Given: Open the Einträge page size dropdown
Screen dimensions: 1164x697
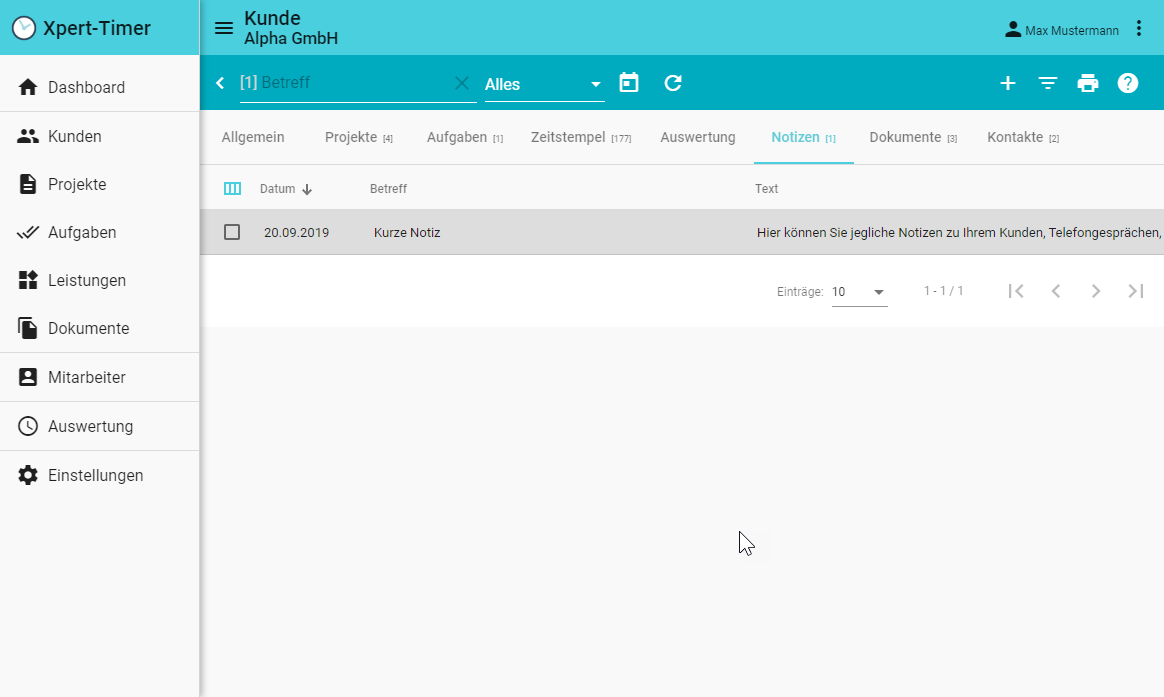Looking at the screenshot, I should [x=858, y=291].
